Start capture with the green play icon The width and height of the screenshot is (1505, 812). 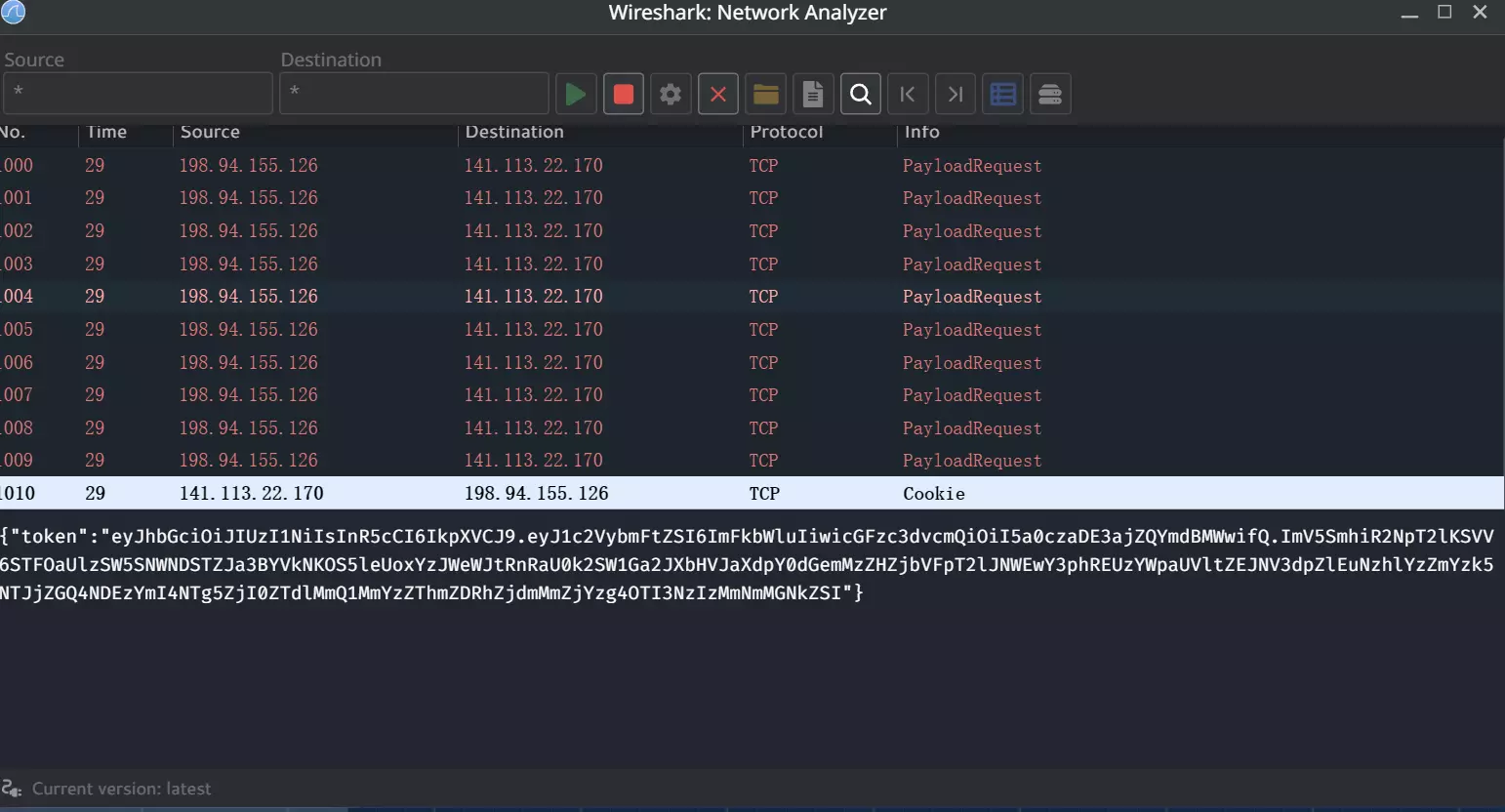(x=576, y=95)
